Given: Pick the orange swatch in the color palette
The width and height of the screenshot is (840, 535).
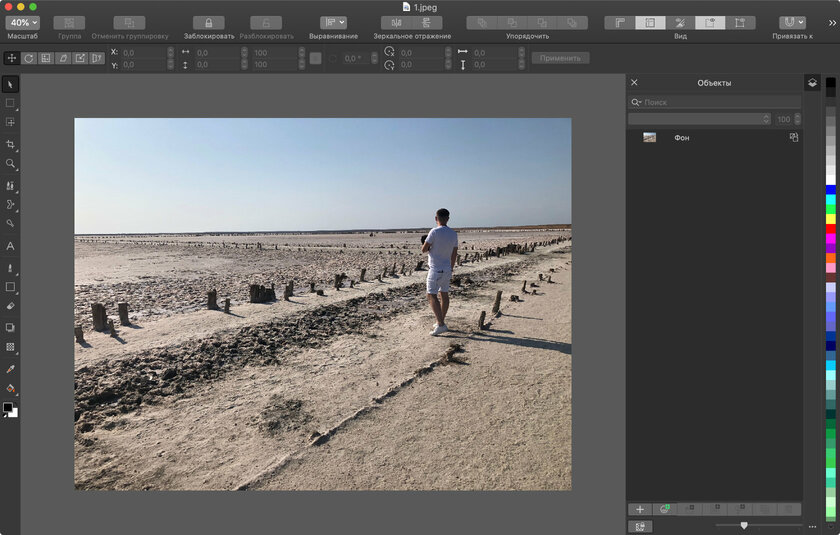Looking at the screenshot, I should click(830, 258).
